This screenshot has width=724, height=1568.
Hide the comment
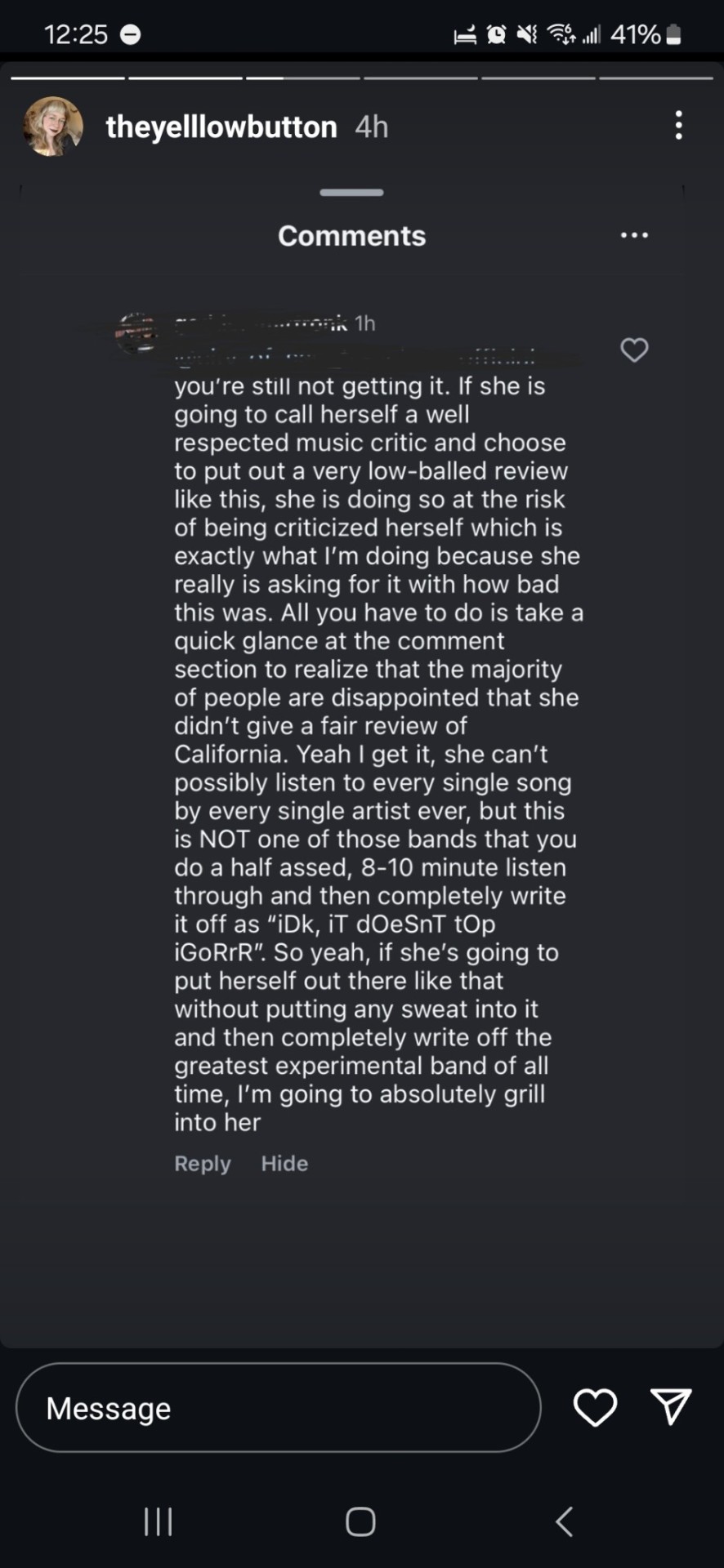click(x=284, y=1163)
